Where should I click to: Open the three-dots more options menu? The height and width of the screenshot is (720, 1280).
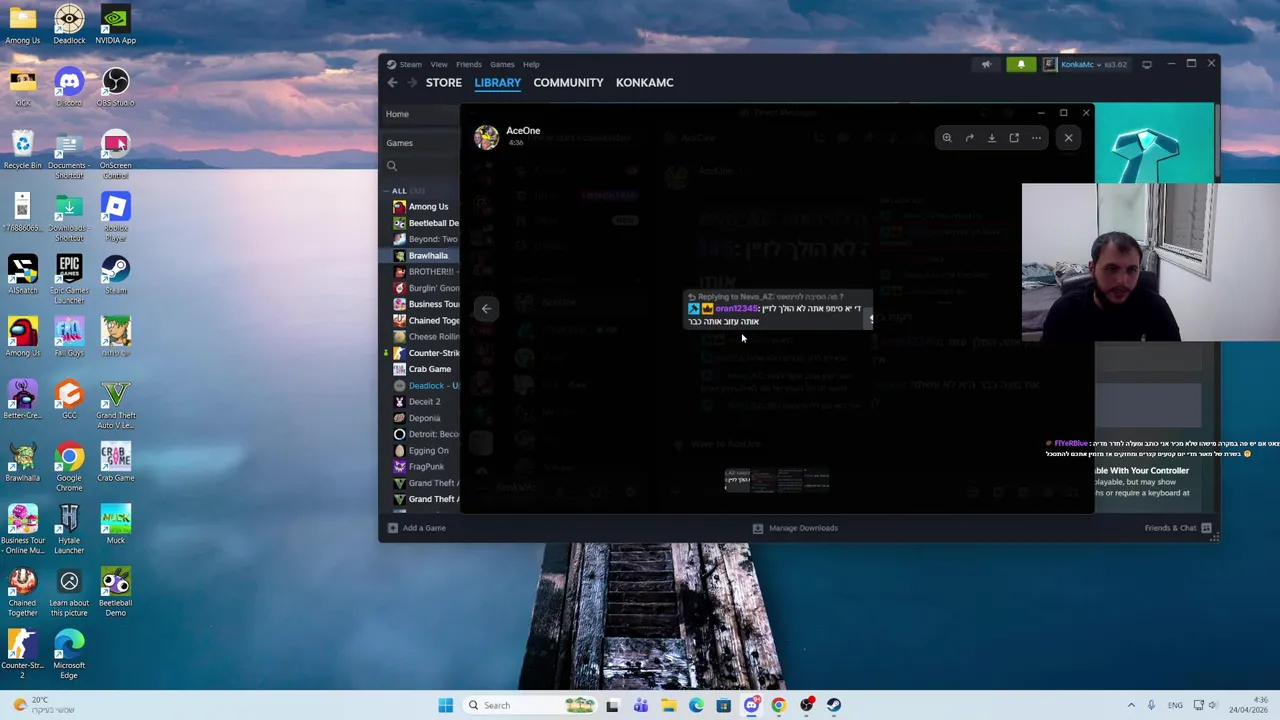coord(1037,138)
